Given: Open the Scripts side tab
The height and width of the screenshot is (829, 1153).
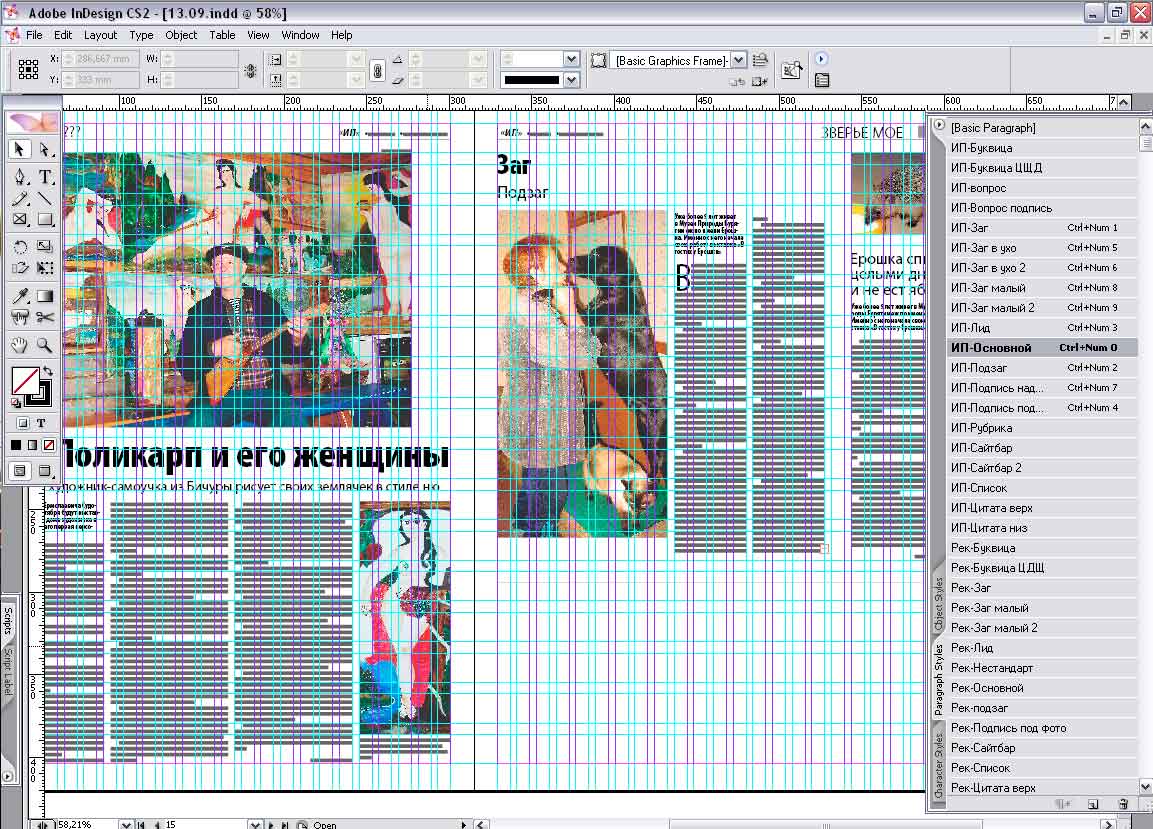Looking at the screenshot, I should pos(7,622).
